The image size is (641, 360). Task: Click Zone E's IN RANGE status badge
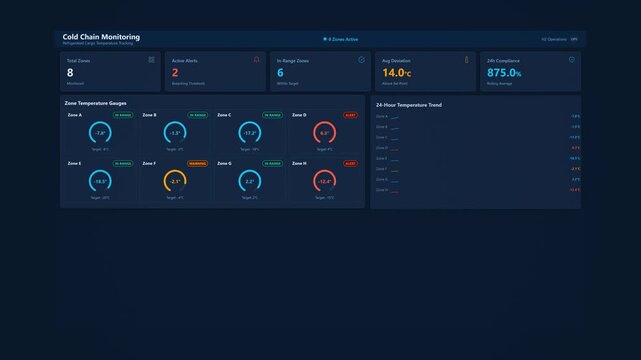tap(123, 163)
